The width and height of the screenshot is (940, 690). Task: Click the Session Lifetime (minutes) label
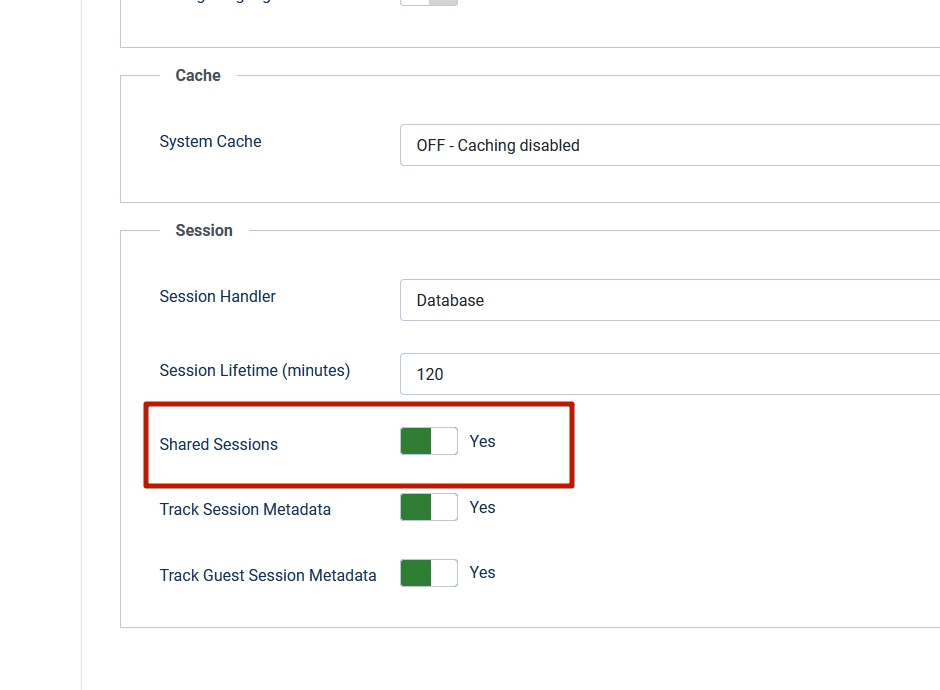tap(254, 371)
